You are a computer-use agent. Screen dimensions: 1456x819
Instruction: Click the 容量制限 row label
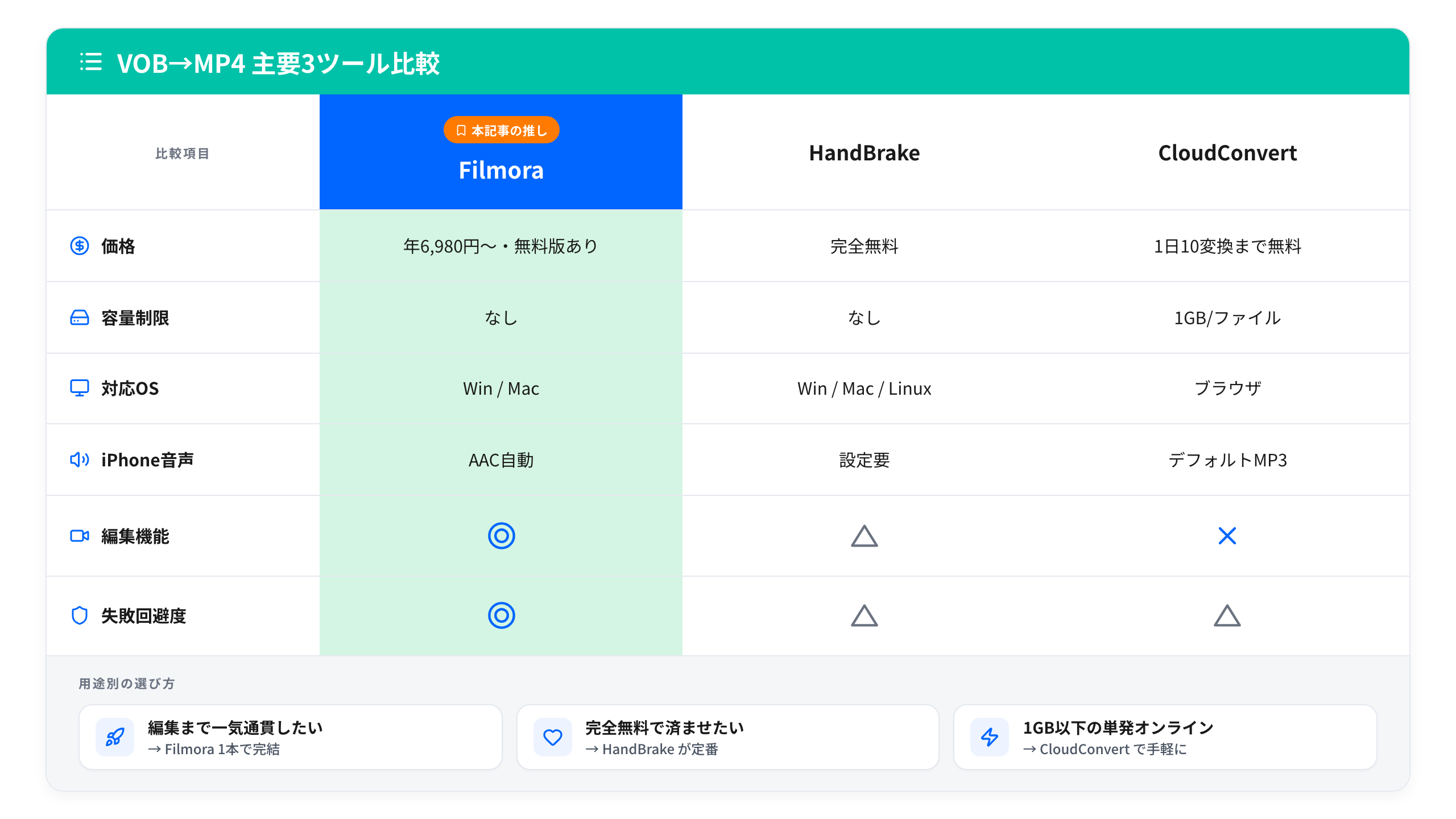click(135, 318)
